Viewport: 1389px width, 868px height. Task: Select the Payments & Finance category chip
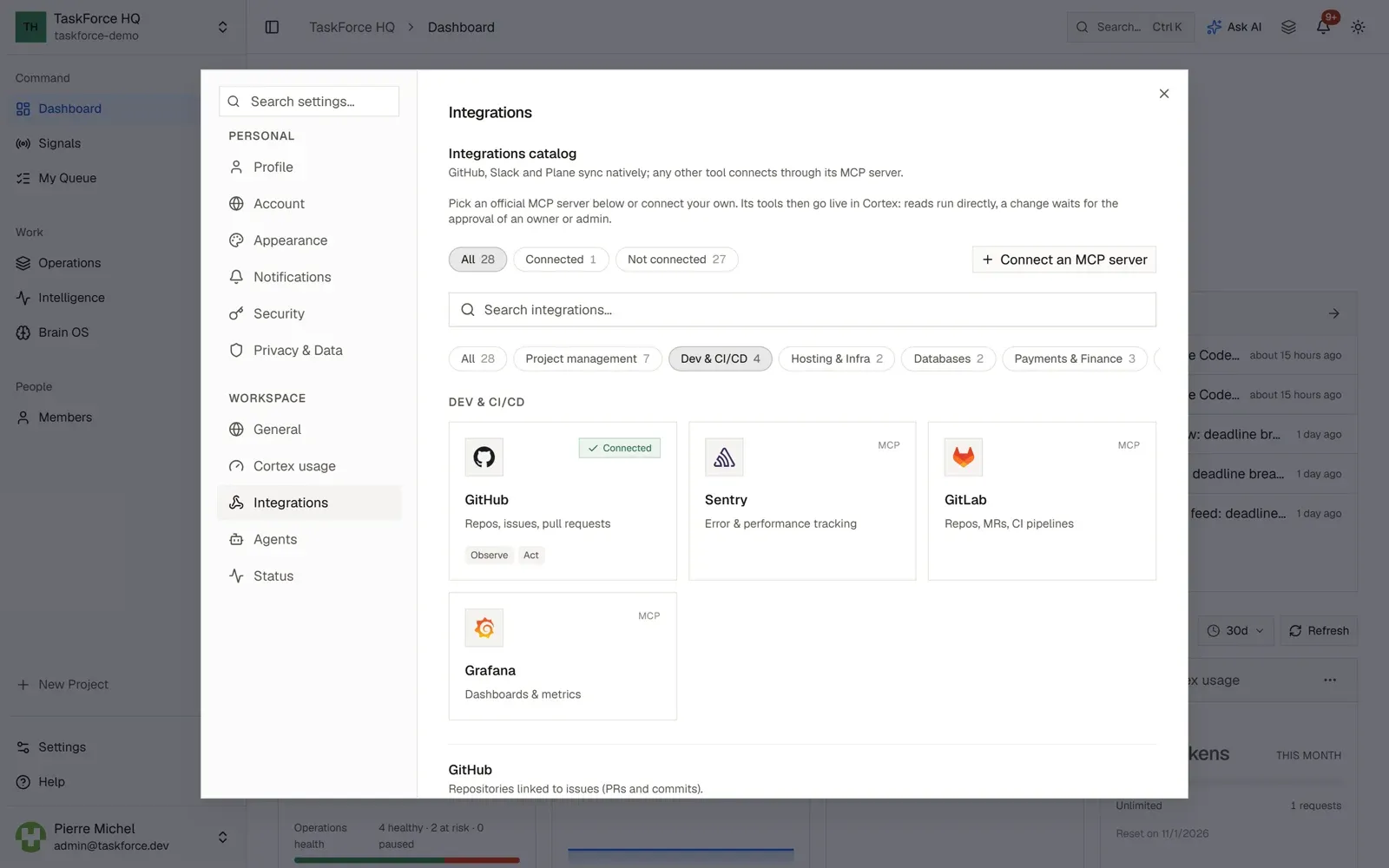1075,358
